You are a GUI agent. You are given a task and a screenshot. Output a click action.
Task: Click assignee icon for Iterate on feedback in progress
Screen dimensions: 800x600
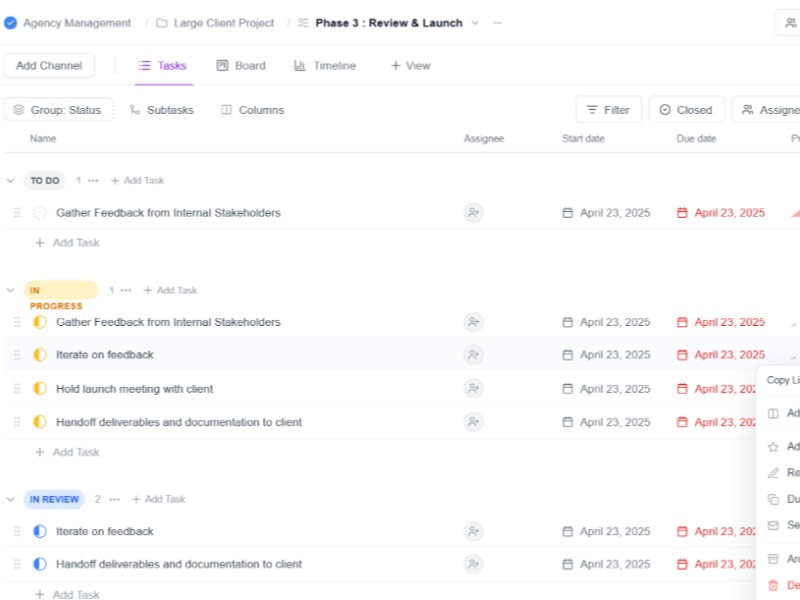[x=473, y=355]
